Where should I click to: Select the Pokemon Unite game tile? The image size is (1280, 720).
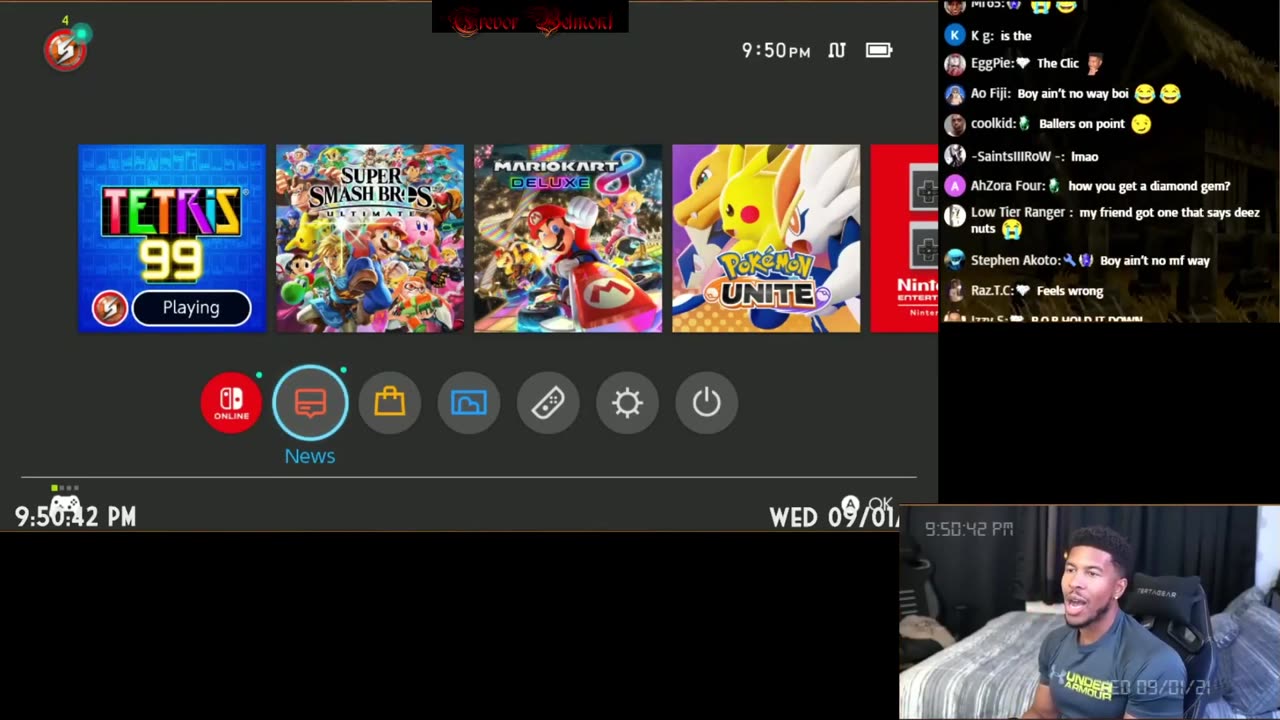tap(766, 238)
